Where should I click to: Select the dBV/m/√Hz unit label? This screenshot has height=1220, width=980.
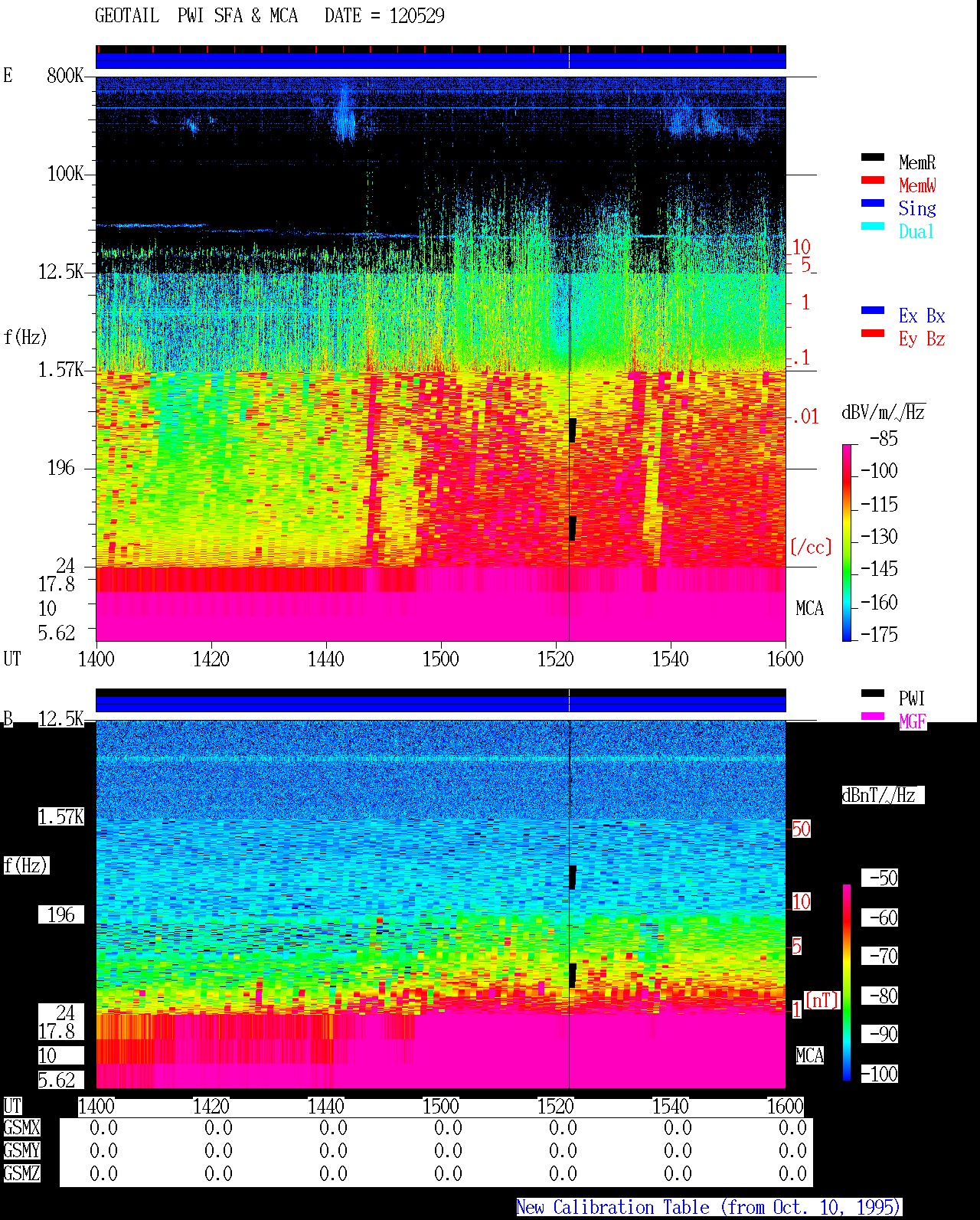click(x=883, y=413)
